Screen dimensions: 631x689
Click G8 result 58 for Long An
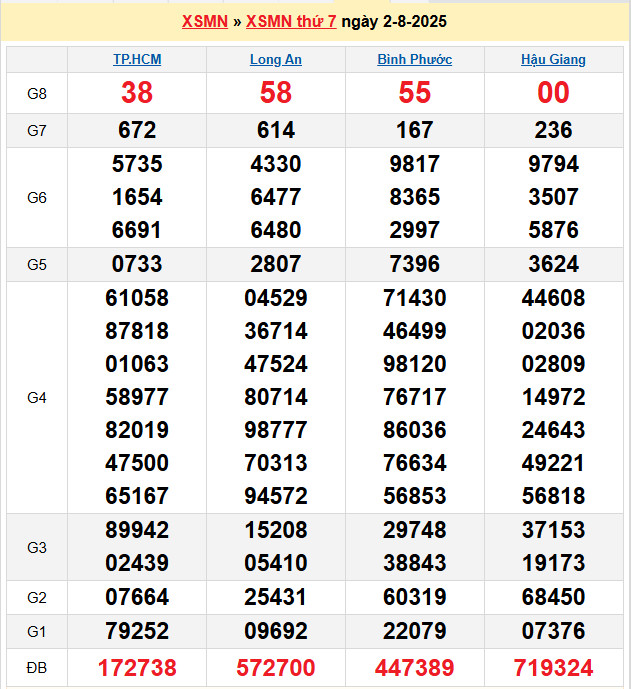click(276, 93)
